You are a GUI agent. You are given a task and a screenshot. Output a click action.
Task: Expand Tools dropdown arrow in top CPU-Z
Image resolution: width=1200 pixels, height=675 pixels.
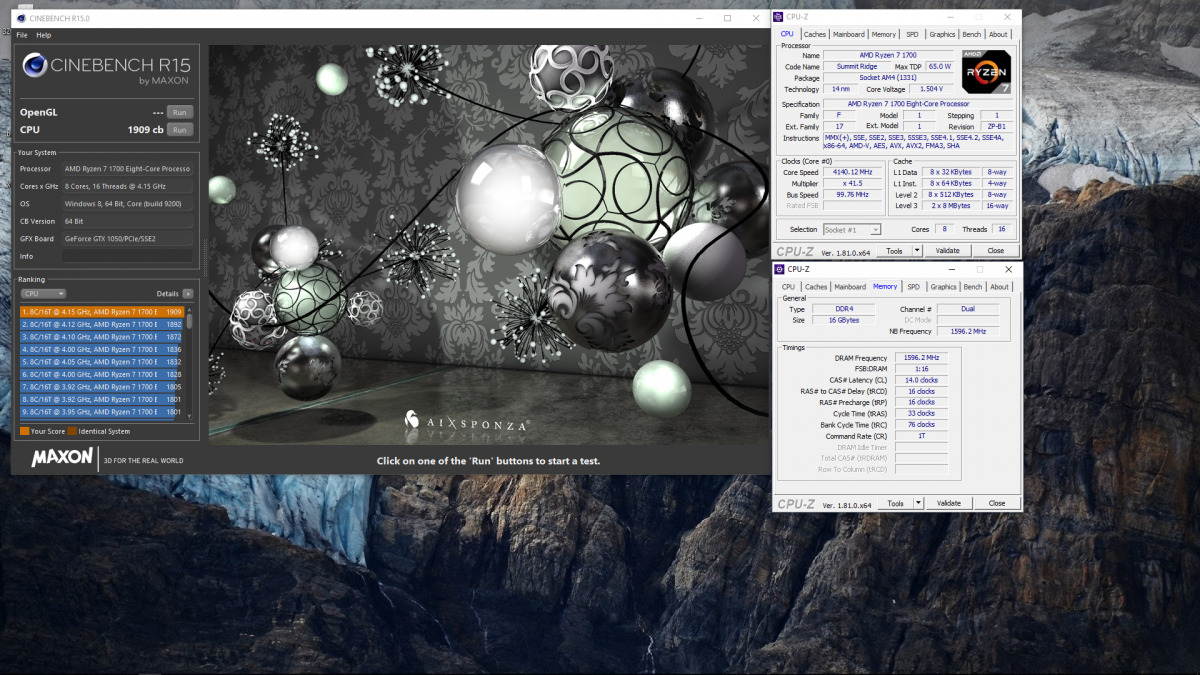pos(918,251)
